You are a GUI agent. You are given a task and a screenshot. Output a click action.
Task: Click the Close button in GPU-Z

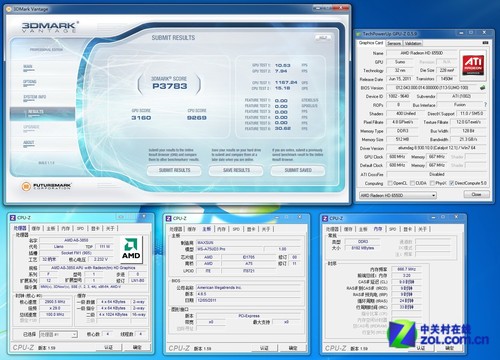[x=476, y=194]
